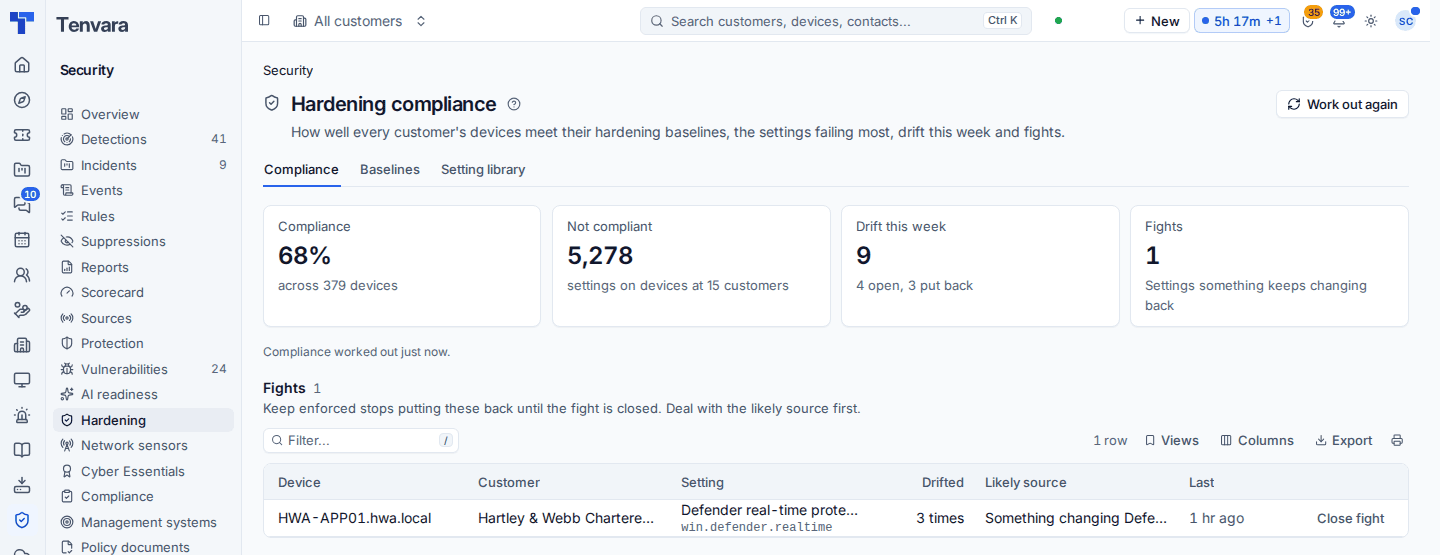Viewport: 1440px width, 555px height.
Task: Toggle the sidebar panel collapse icon
Action: 264,21
